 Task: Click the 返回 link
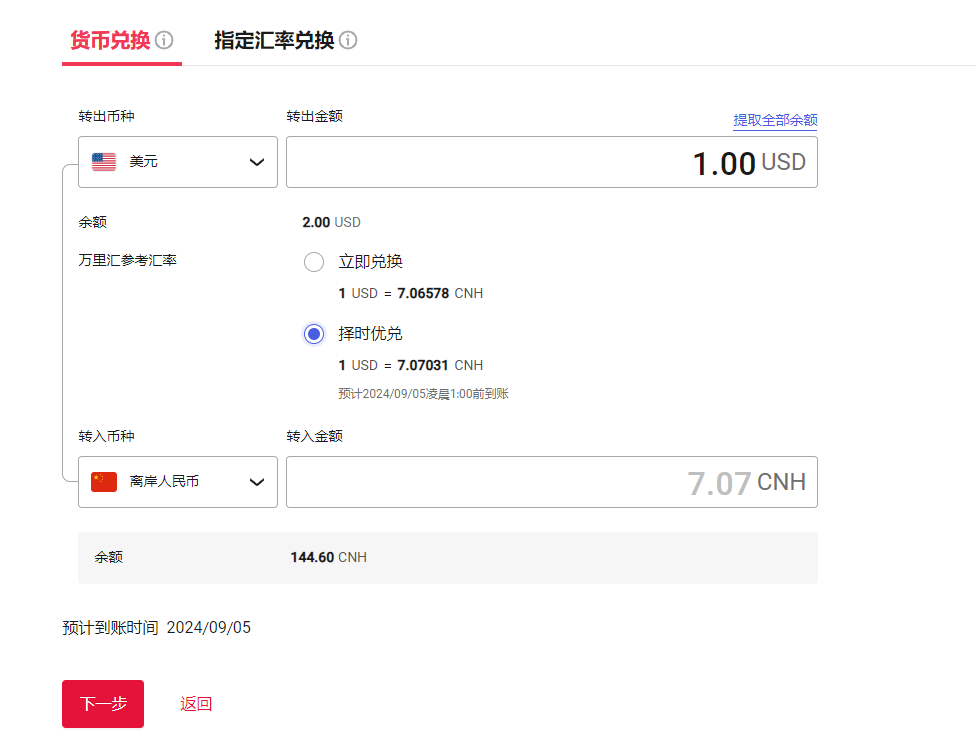point(196,703)
